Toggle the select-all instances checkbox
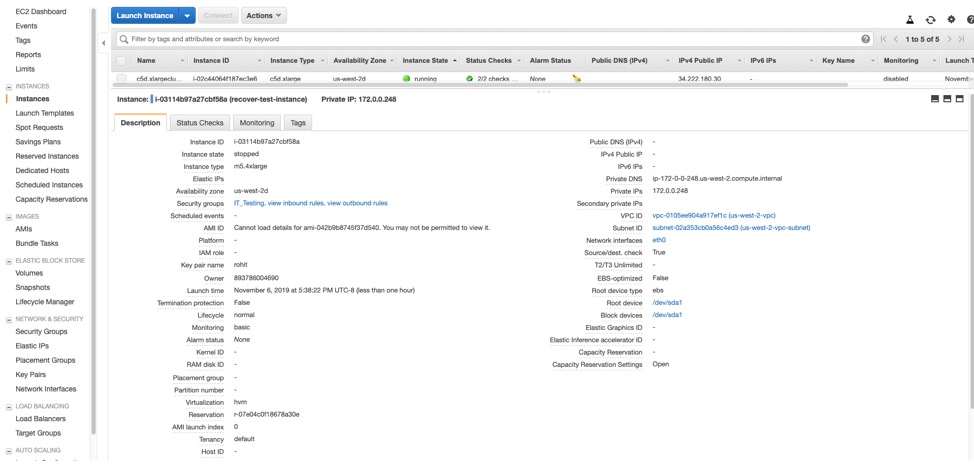 tap(122, 60)
